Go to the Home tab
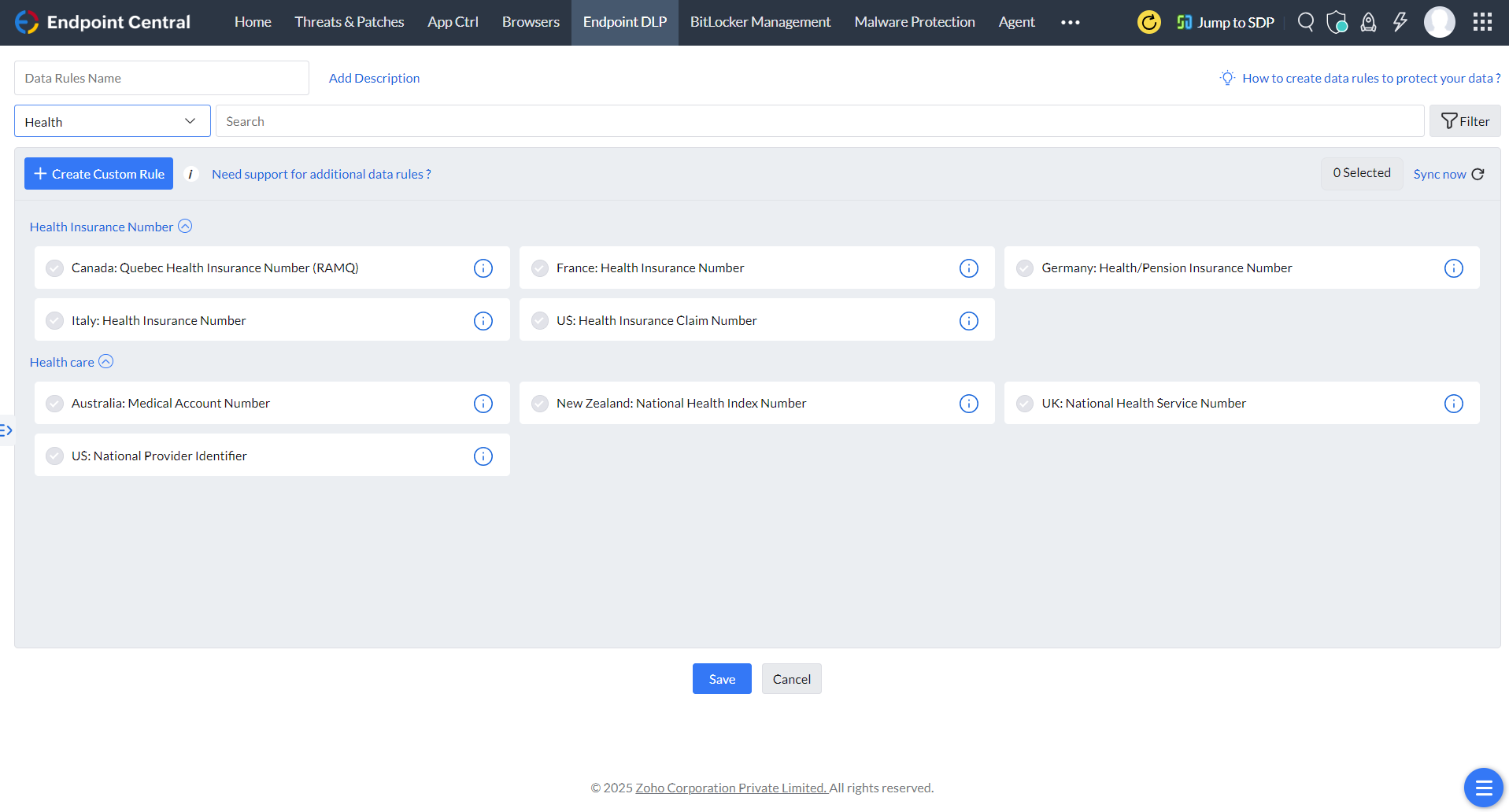Screen dimensions: 1509x812 [253, 22]
